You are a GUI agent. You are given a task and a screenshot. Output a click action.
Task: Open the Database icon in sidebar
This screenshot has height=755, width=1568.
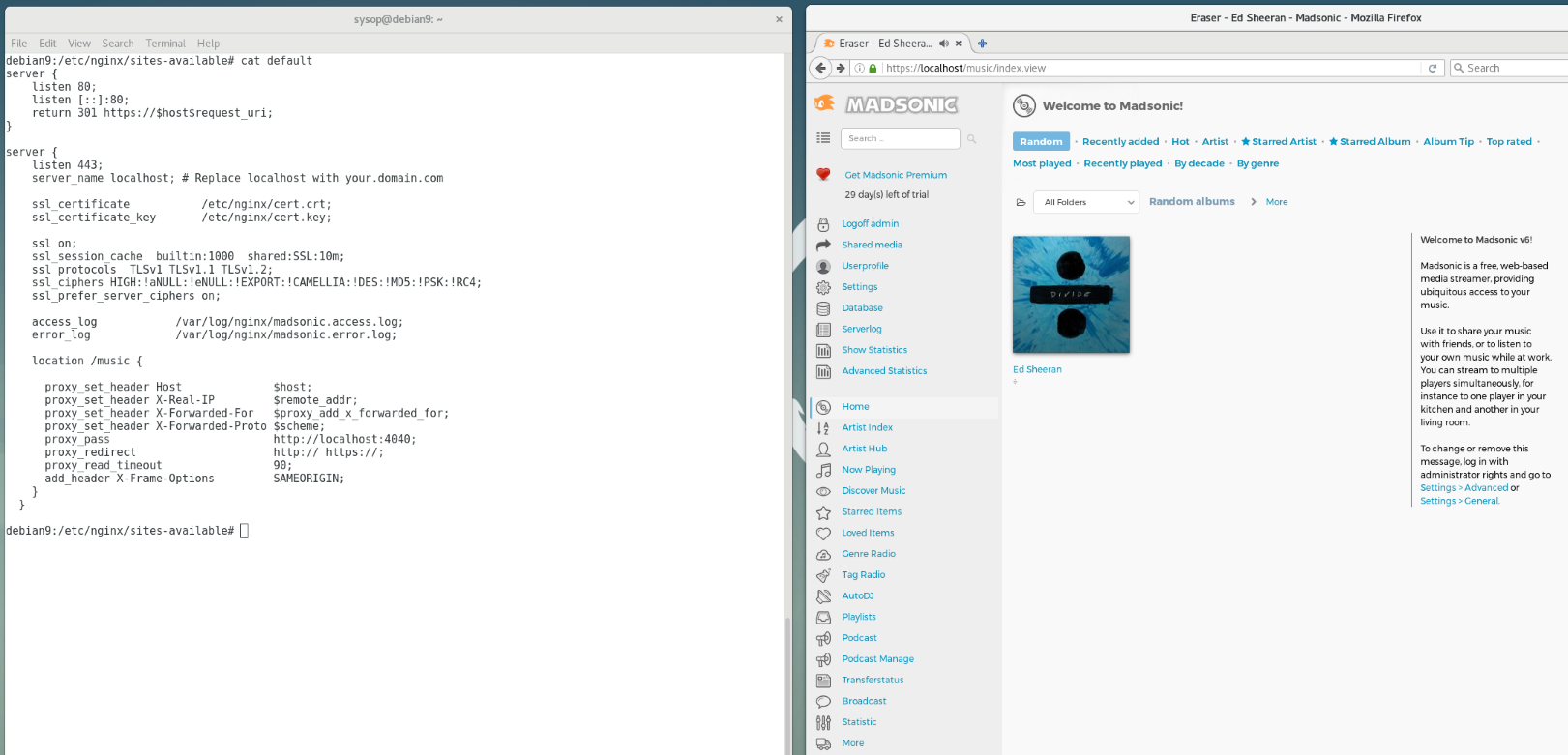click(823, 308)
